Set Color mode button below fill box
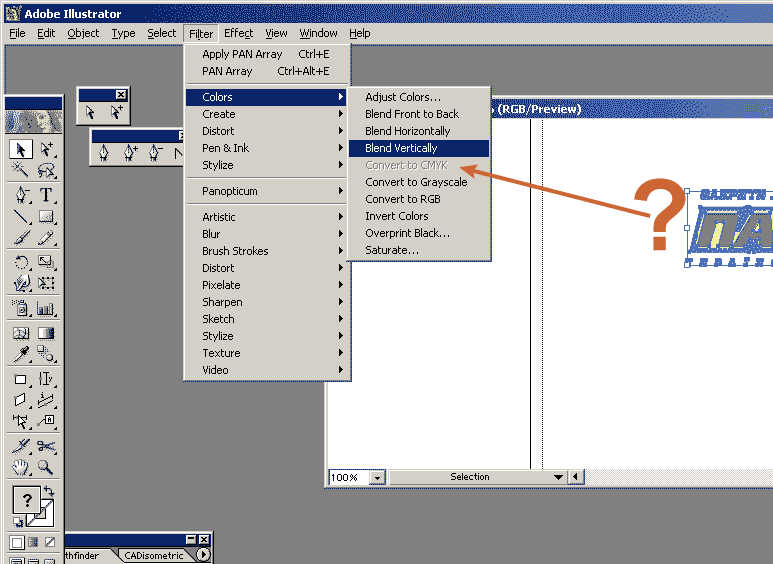 (17, 542)
